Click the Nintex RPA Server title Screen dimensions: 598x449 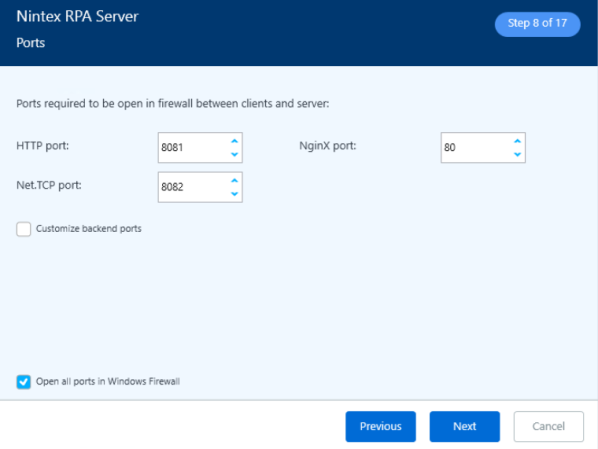click(x=77, y=16)
